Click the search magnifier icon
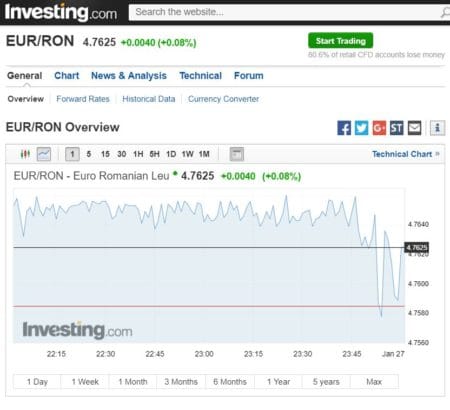 point(445,12)
